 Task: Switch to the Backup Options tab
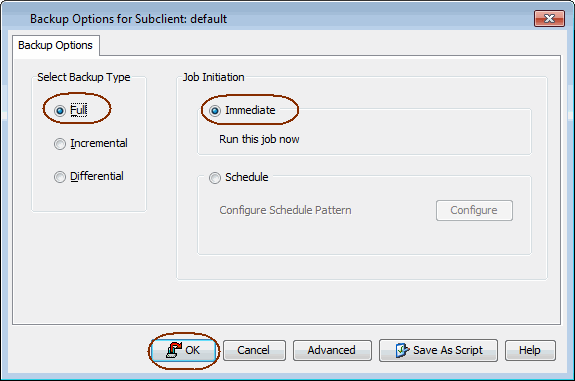coord(56,45)
